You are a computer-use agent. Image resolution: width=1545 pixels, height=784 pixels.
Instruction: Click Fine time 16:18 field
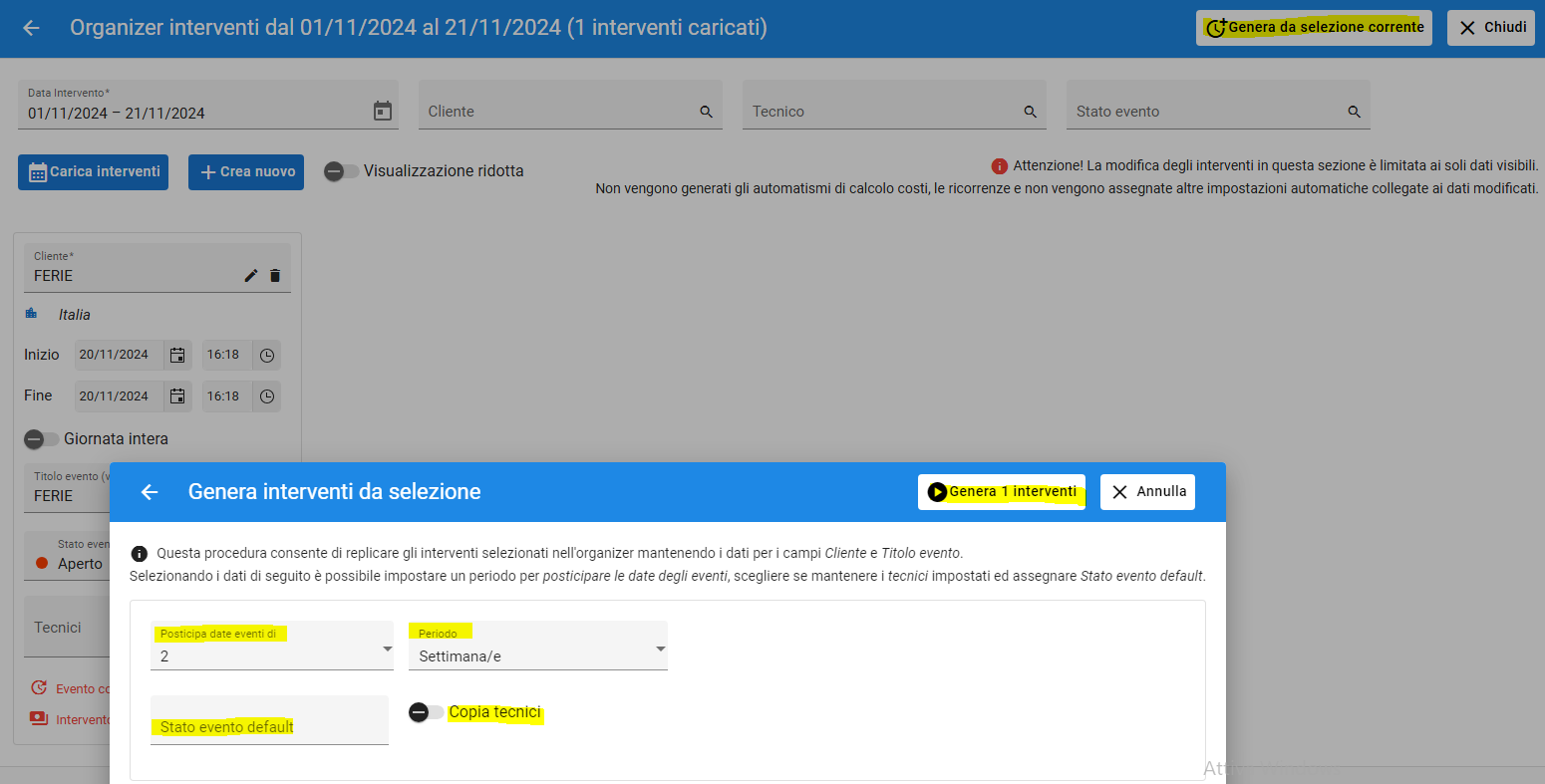227,396
